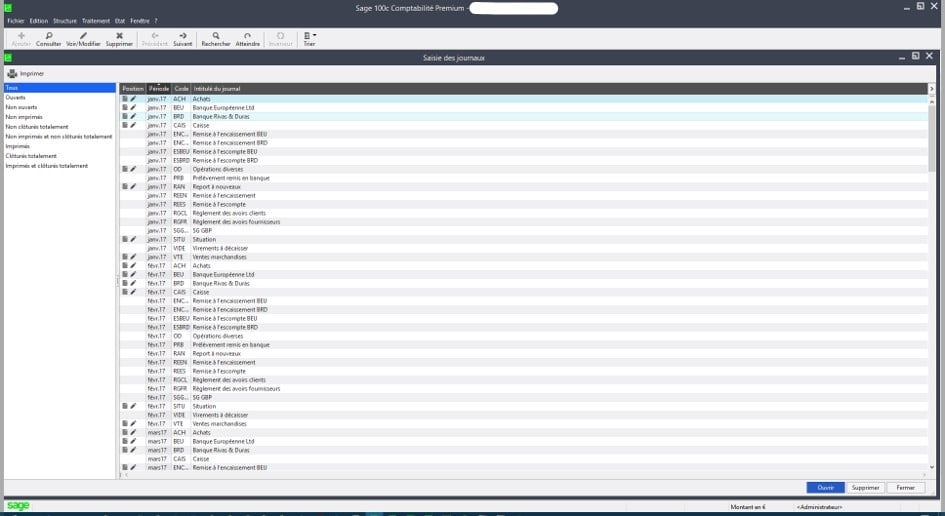Click document icon of janv.17 BEU row
The image size is (945, 516).
pos(125,107)
